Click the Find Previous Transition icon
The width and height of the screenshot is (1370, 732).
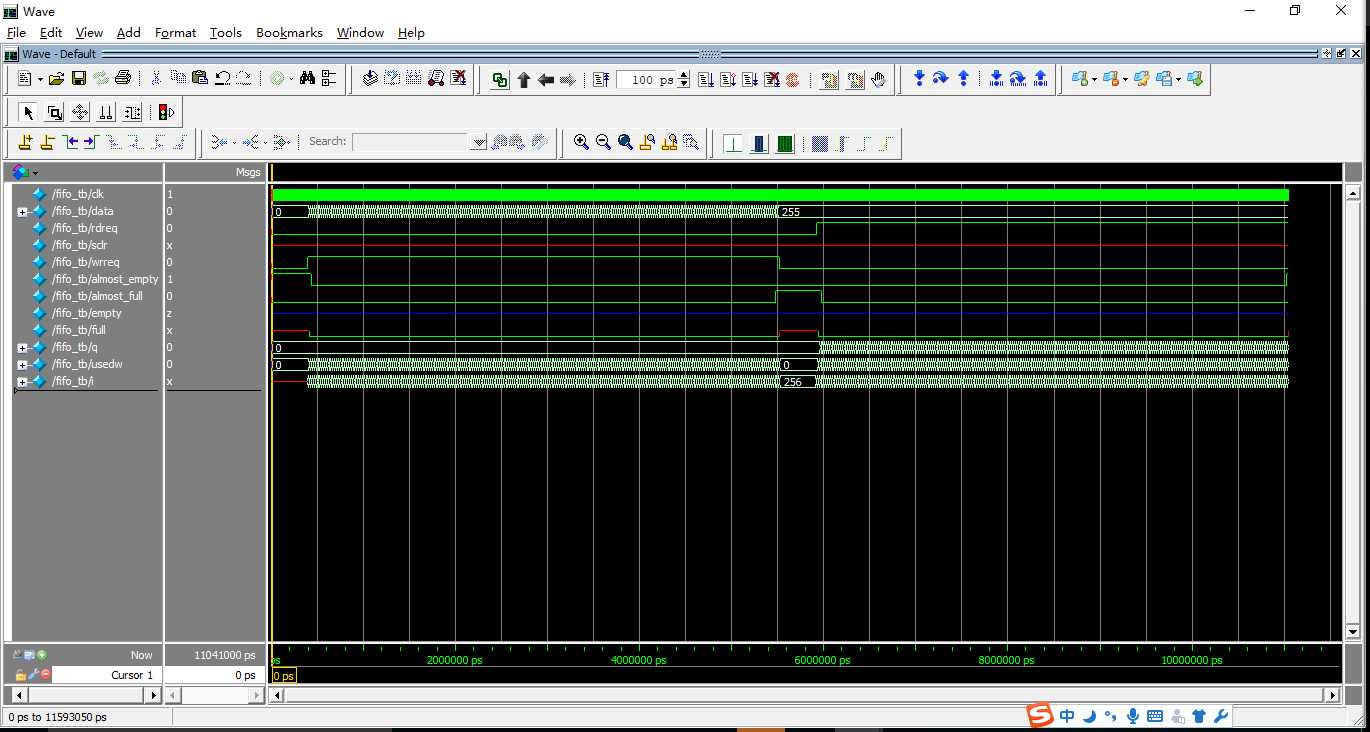coord(69,142)
